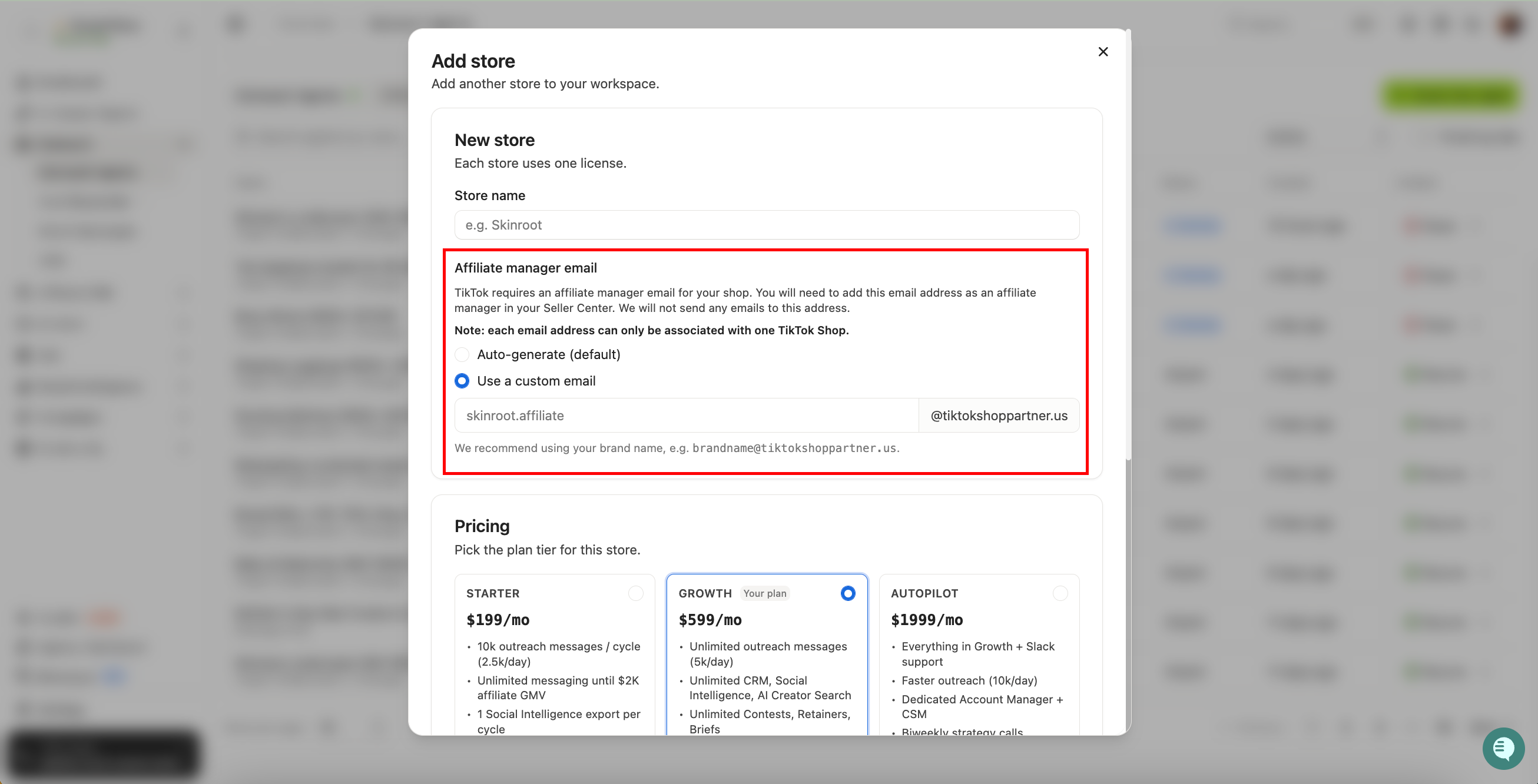1538x784 pixels.
Task: Click the dialog's vertical scrollbar
Action: point(1128,245)
